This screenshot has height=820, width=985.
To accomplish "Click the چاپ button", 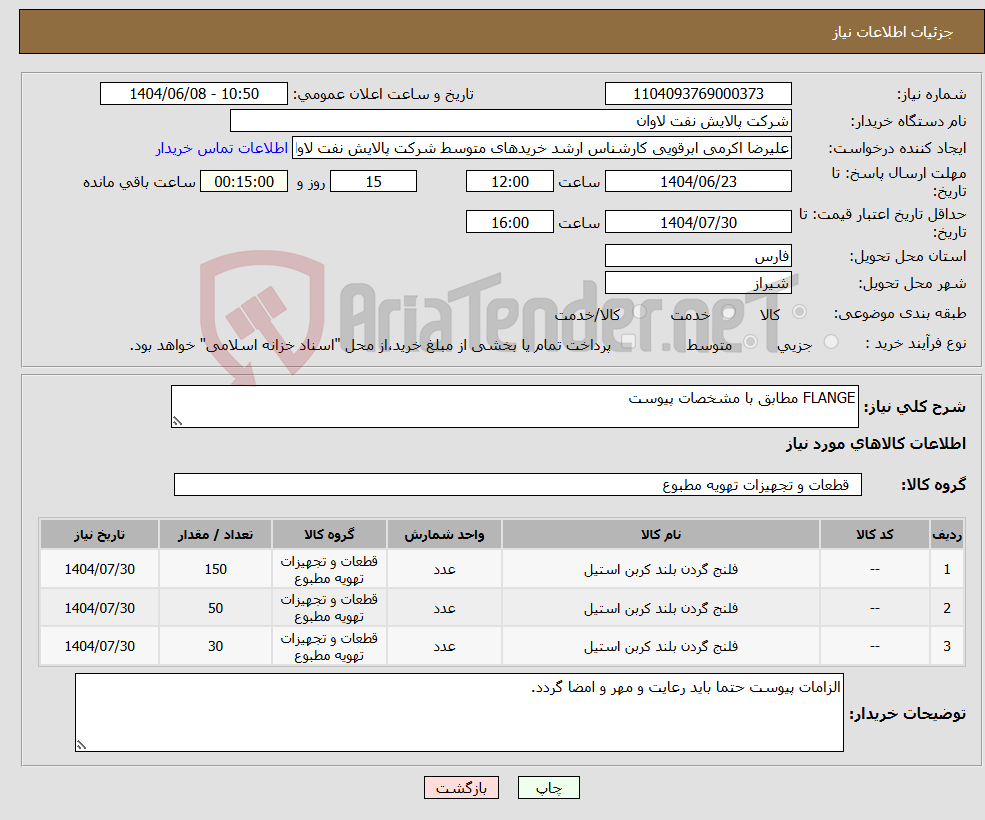I will coord(548,787).
